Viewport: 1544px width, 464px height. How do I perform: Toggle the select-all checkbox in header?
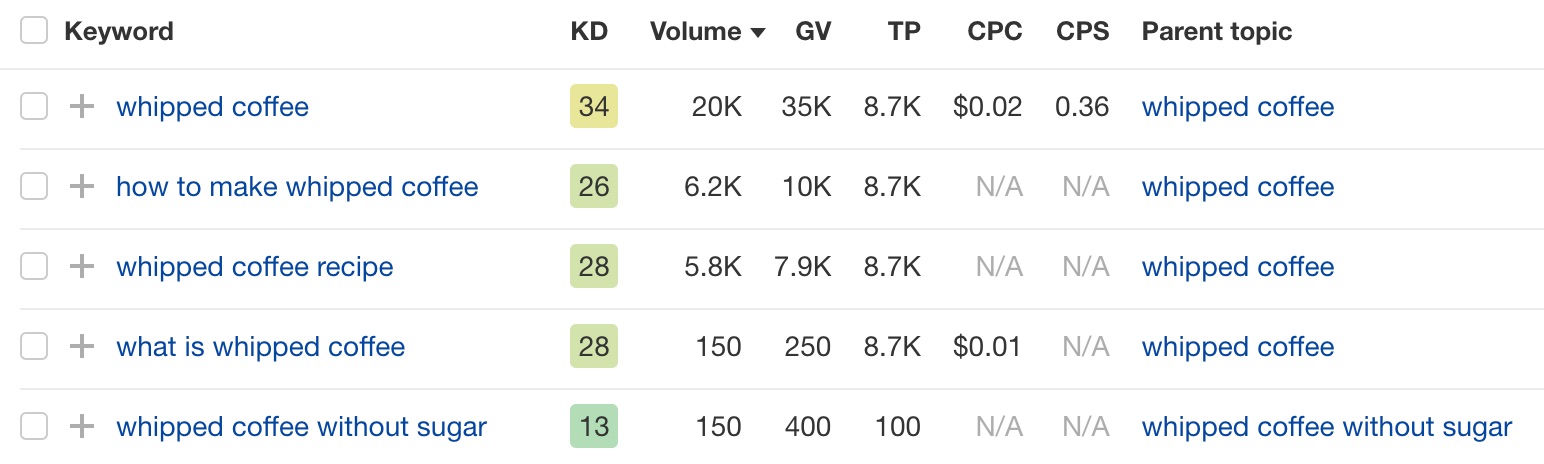coord(34,31)
